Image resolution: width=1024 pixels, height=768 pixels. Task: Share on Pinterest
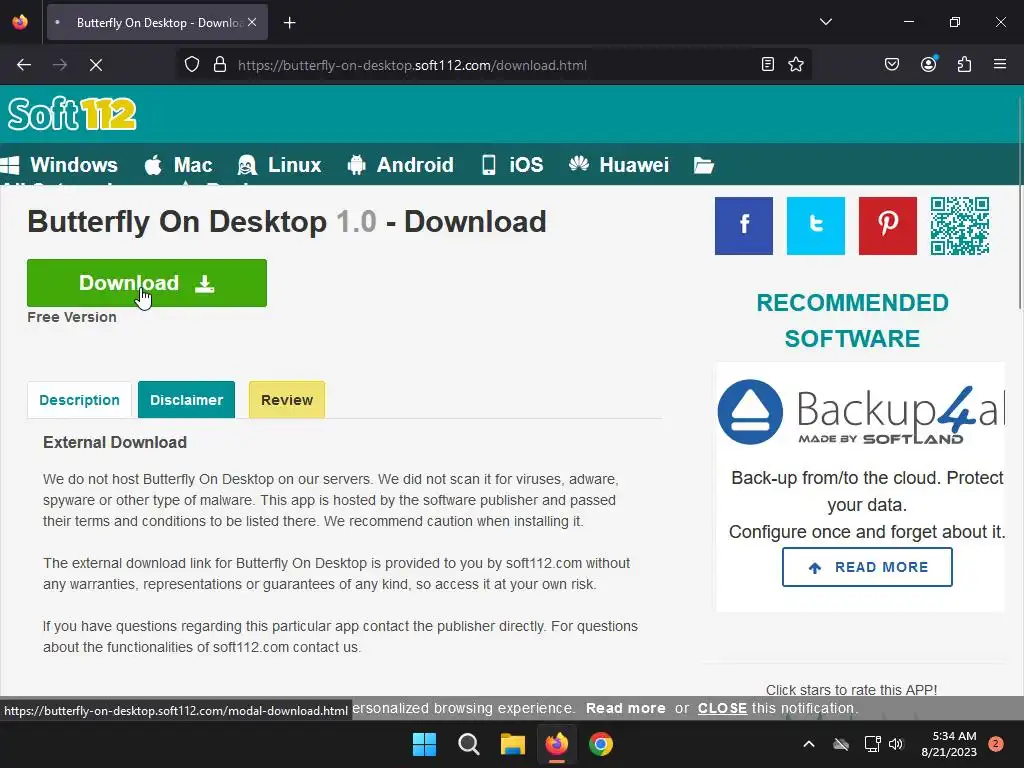(x=888, y=226)
